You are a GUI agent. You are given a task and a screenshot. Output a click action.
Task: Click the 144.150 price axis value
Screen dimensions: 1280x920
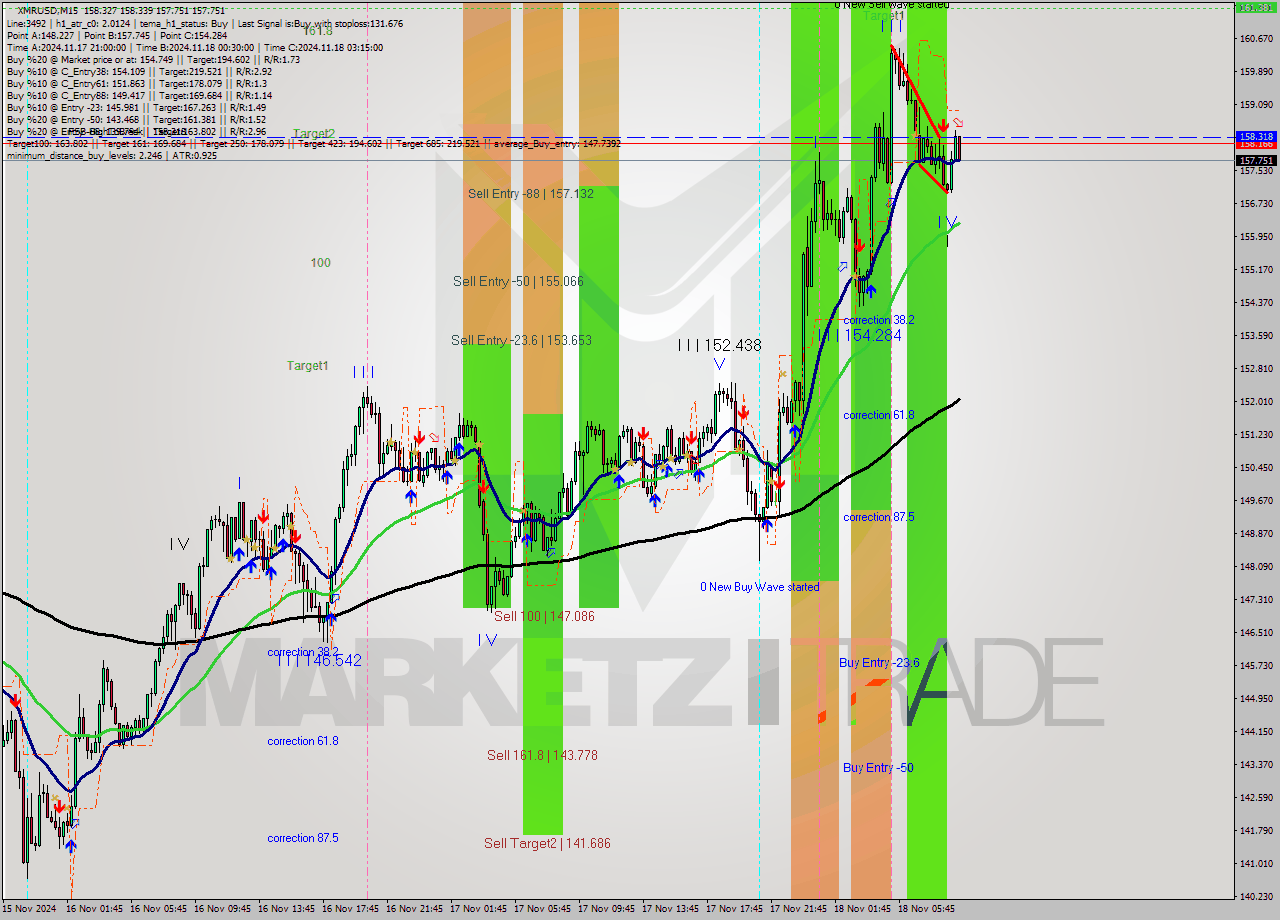(x=1256, y=731)
